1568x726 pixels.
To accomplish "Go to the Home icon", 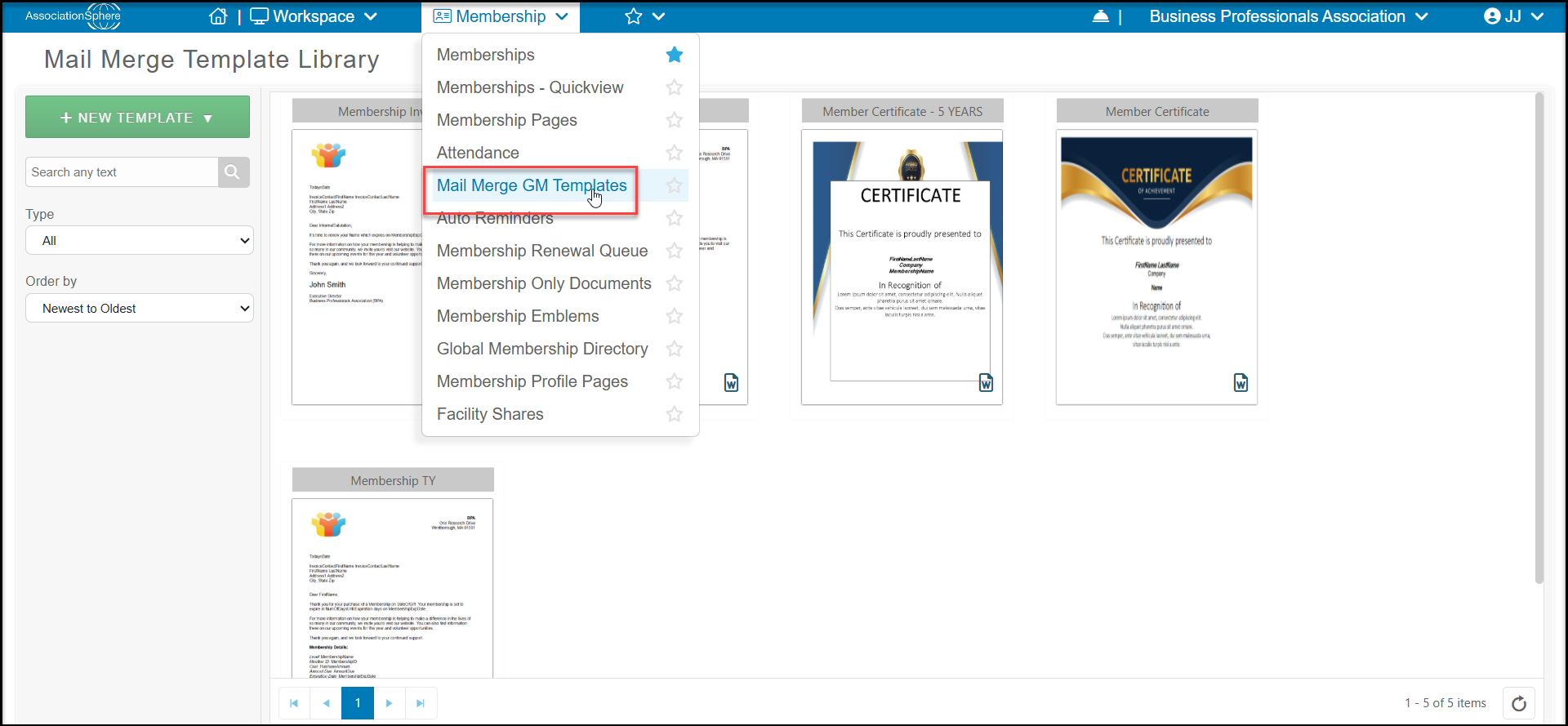I will 218,16.
